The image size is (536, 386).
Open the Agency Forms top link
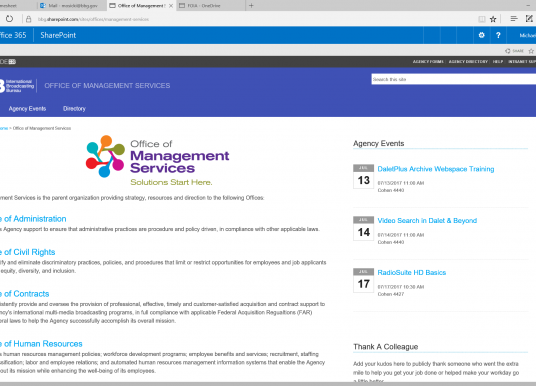[x=428, y=62]
